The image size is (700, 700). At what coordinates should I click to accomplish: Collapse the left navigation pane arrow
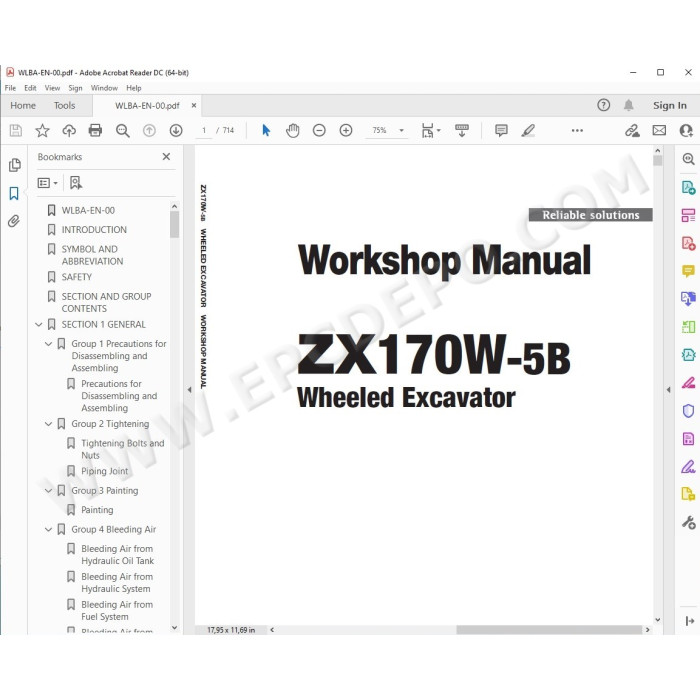point(189,390)
